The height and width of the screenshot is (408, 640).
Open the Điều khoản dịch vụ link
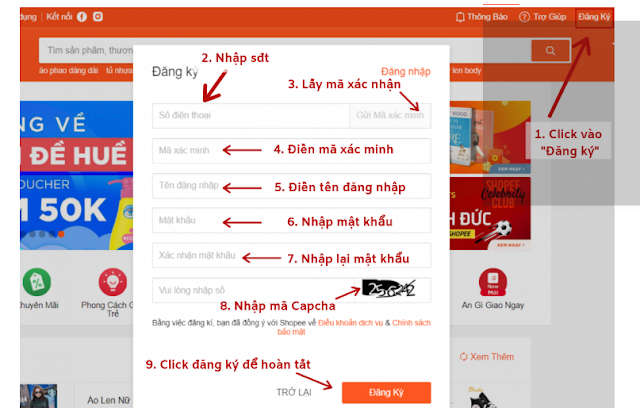coord(351,323)
